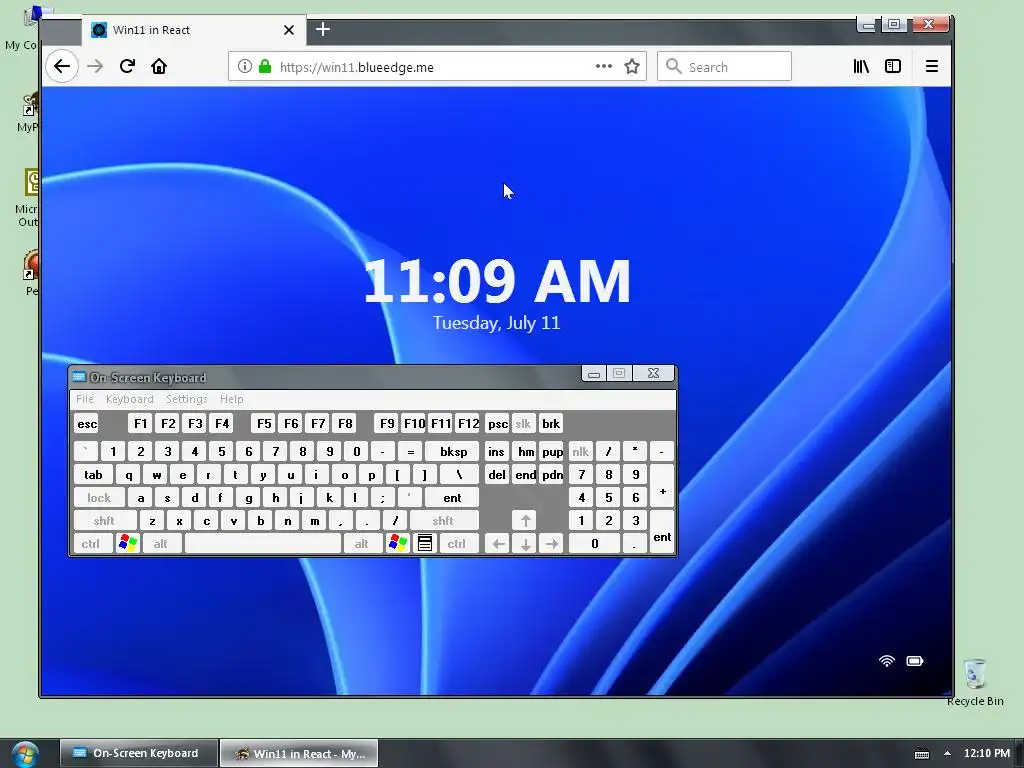Open the Keyboard menu
1024x768 pixels.
129,399
